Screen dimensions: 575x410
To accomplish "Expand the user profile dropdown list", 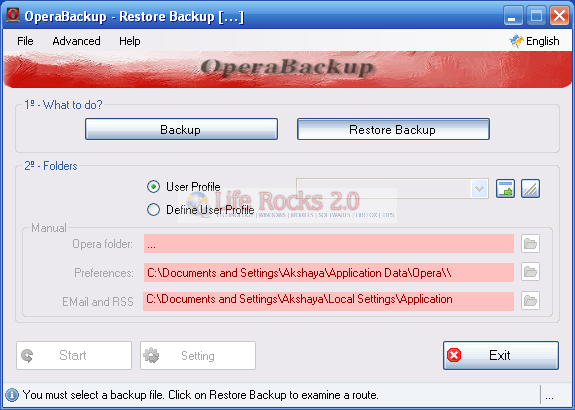I will (479, 189).
